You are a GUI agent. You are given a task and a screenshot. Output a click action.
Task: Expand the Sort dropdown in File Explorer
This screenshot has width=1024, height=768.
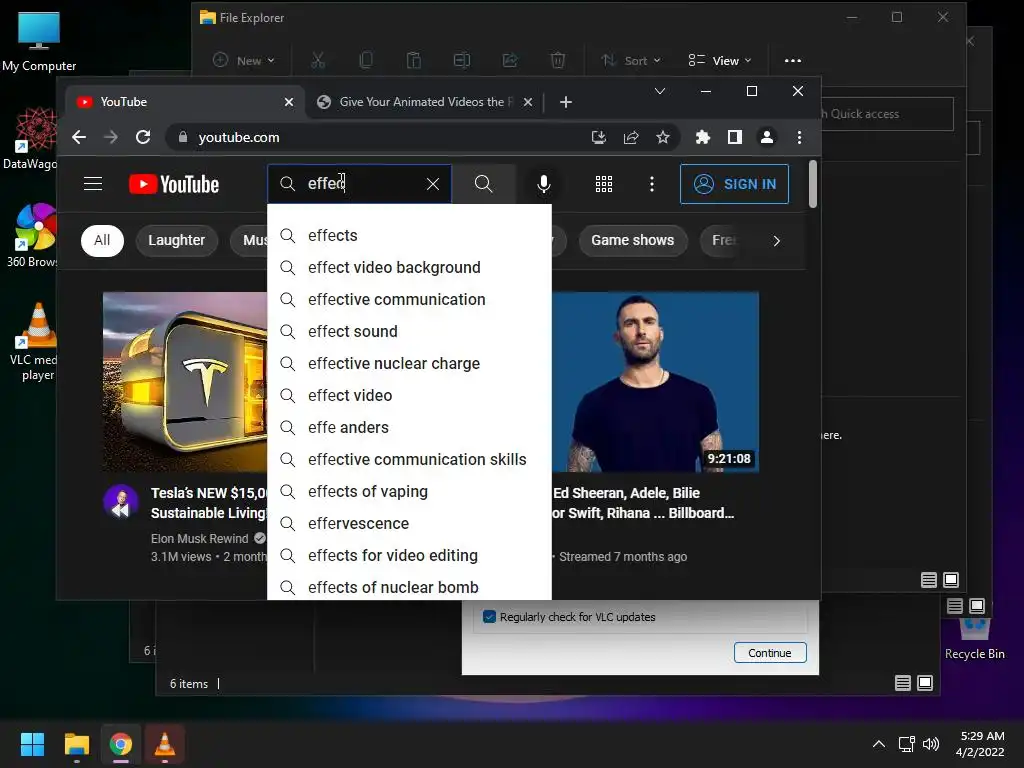631,61
